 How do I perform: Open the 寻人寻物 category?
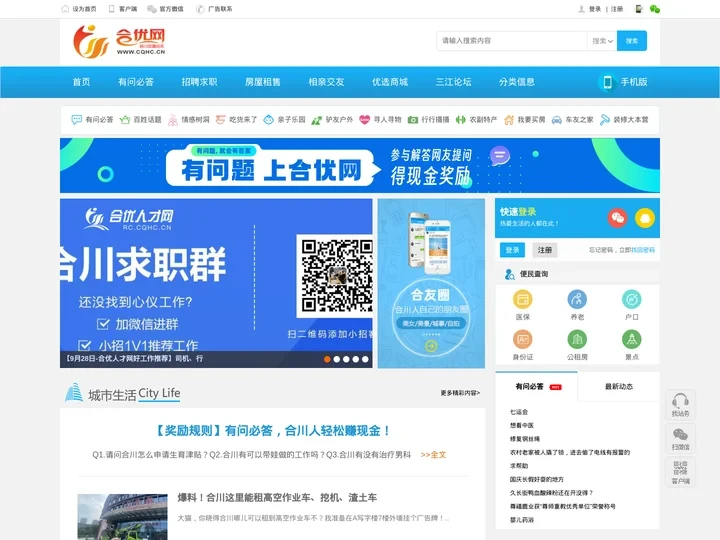[x=380, y=120]
